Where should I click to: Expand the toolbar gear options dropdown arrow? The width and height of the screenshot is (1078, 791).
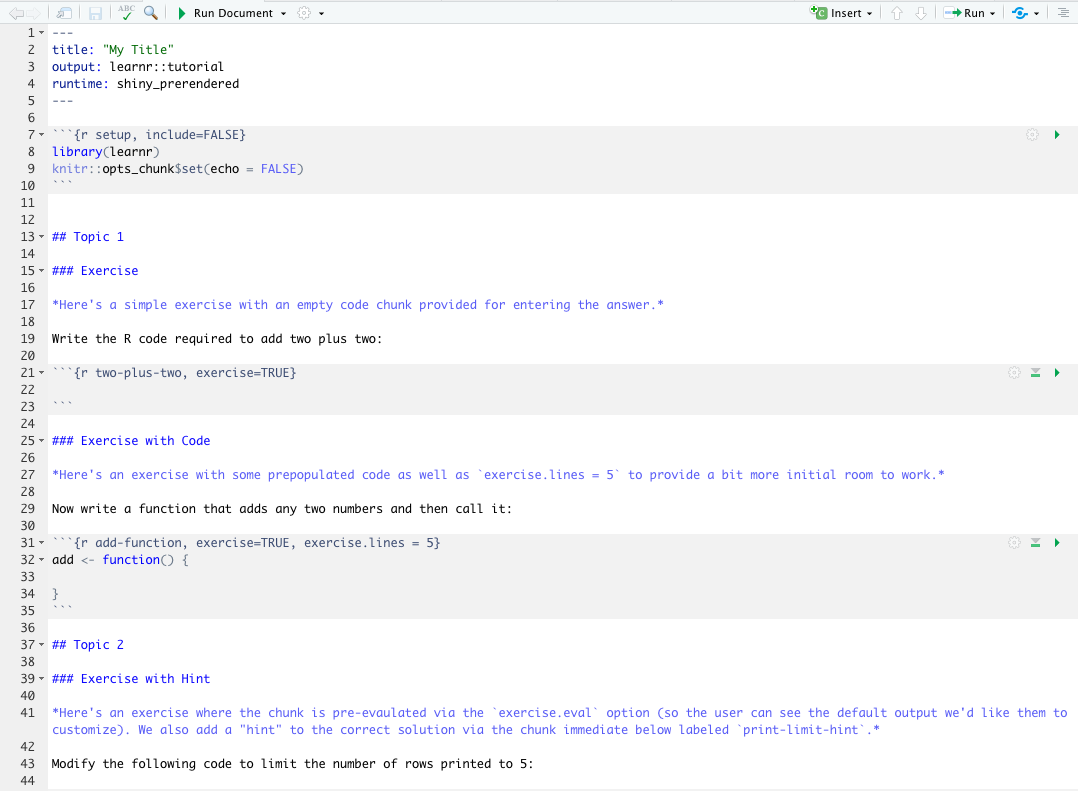tap(321, 14)
